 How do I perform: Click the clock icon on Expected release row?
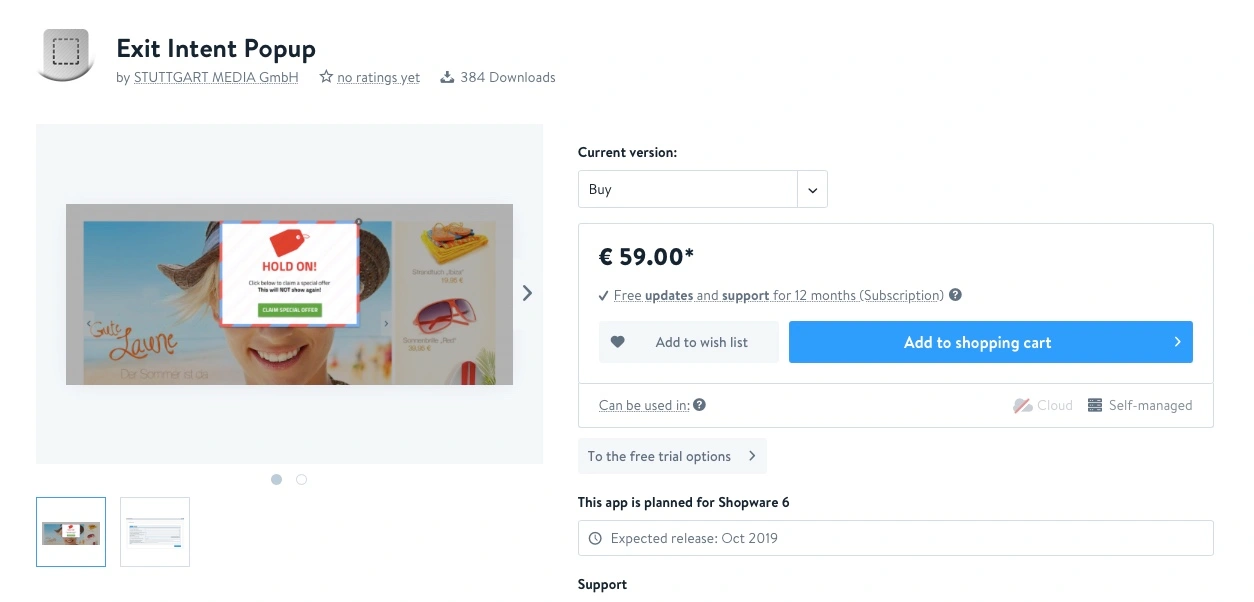594,538
